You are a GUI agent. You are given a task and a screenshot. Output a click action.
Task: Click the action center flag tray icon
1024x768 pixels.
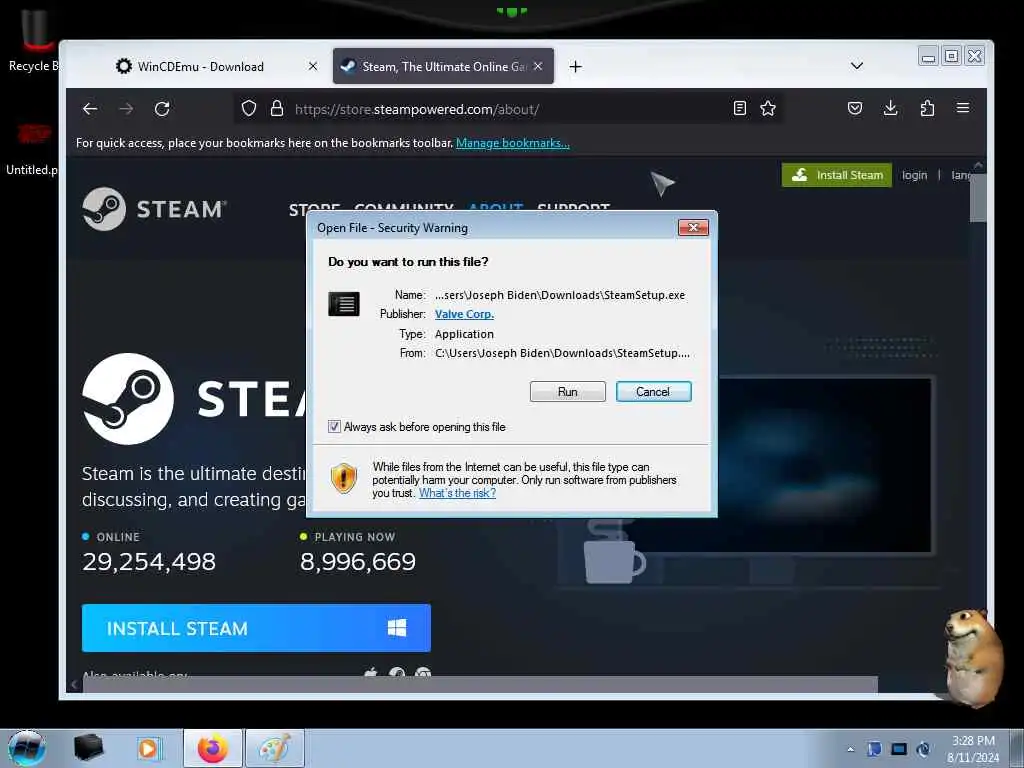click(x=874, y=749)
